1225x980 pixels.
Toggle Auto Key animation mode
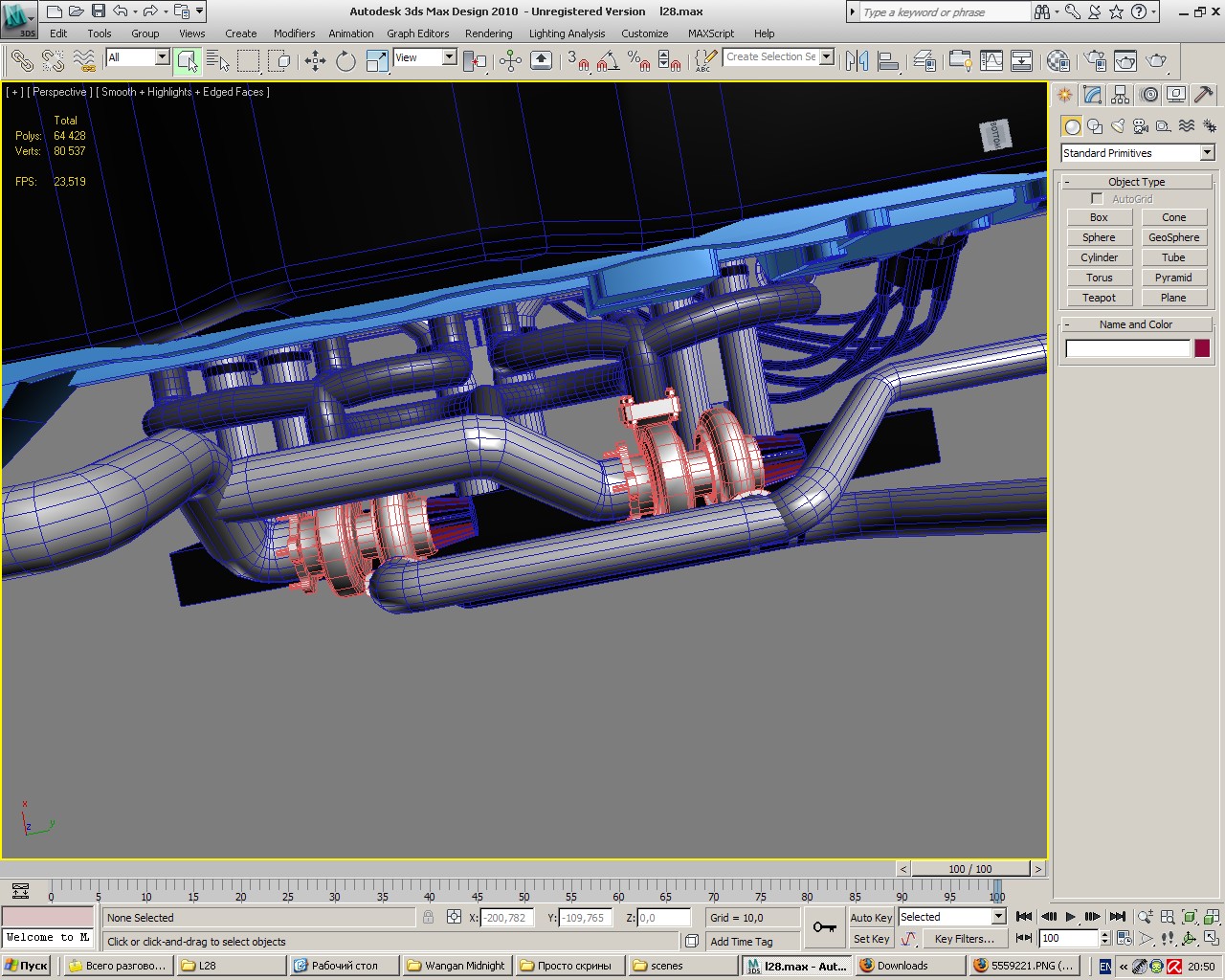pos(871,917)
